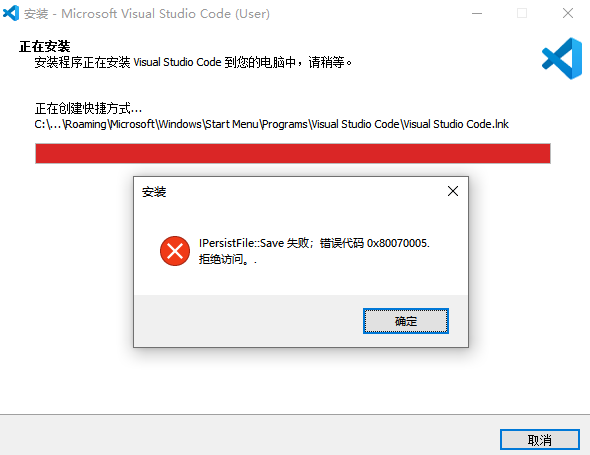The width and height of the screenshot is (590, 455).
Task: Confirm the error with the 确定 button
Action: [406, 321]
